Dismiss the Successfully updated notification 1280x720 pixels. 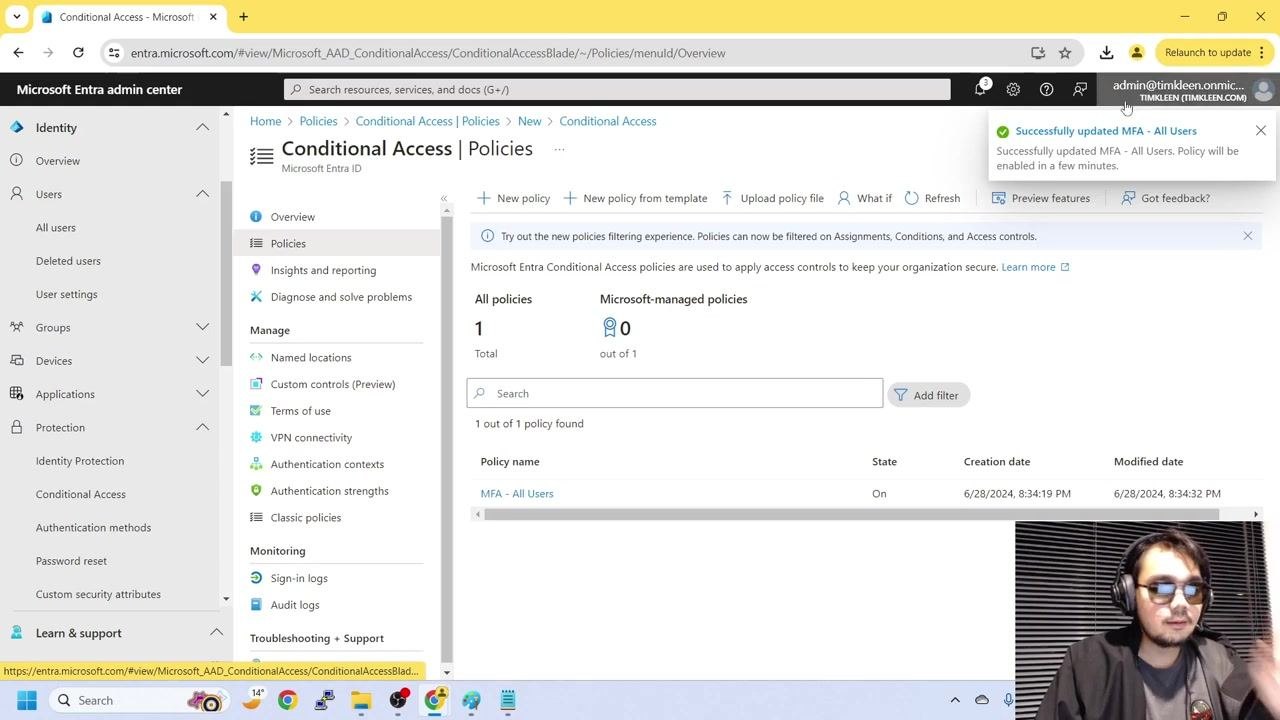[1261, 131]
